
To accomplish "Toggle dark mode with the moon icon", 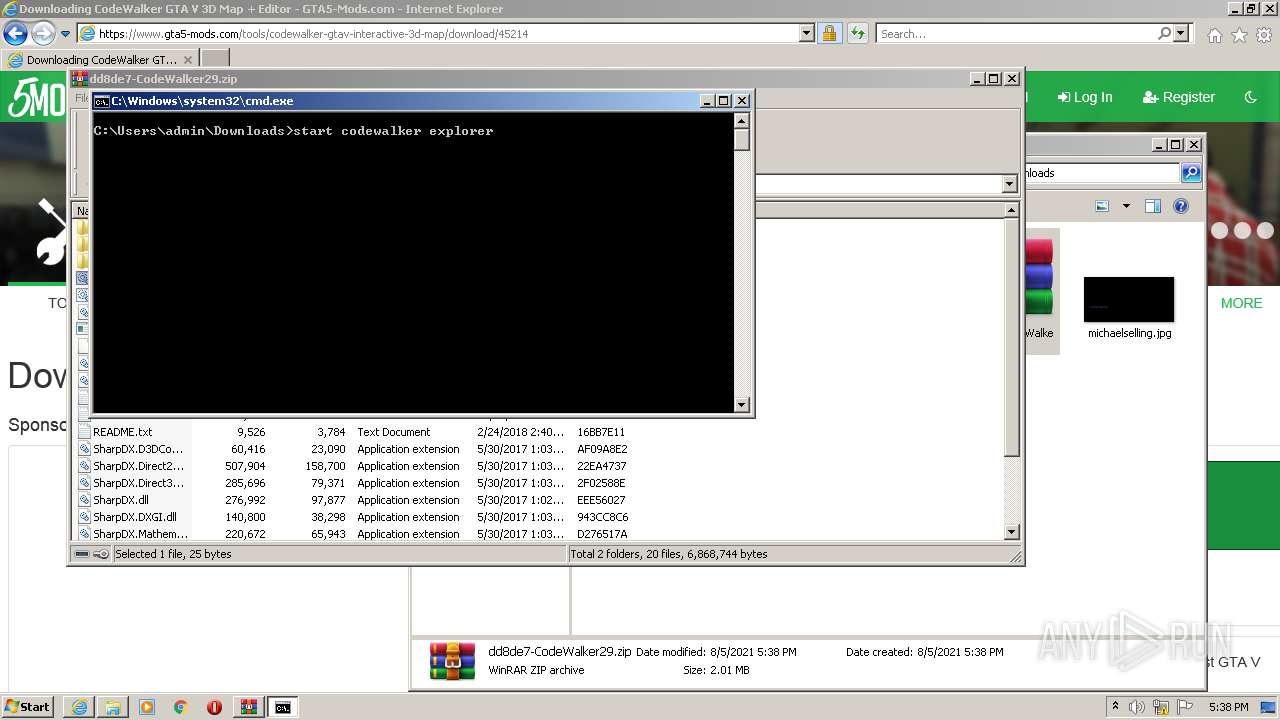I will [1250, 97].
